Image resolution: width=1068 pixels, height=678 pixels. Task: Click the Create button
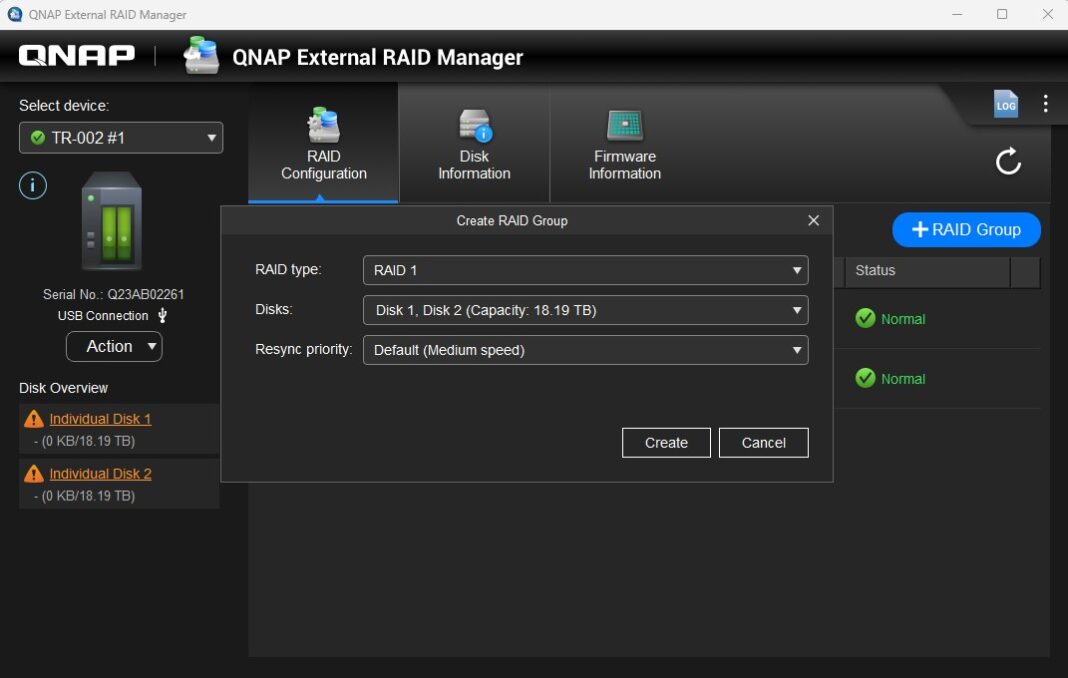click(665, 443)
